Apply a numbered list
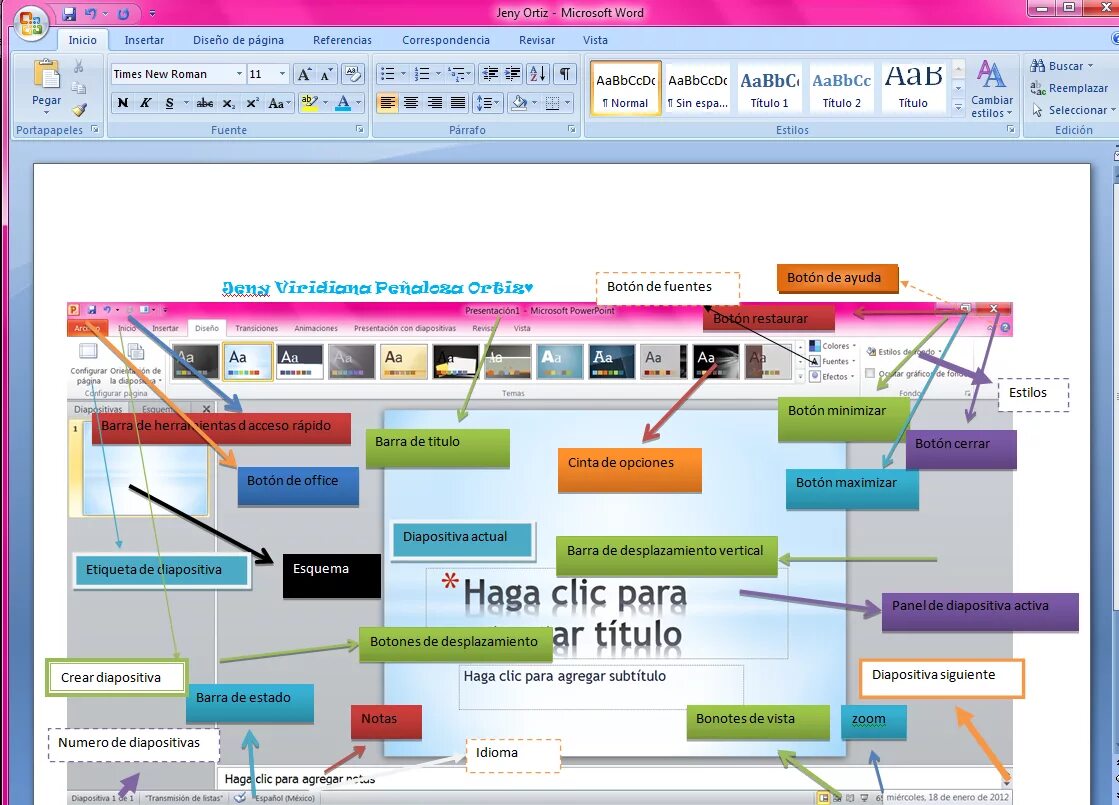The width and height of the screenshot is (1119, 805). (x=422, y=74)
